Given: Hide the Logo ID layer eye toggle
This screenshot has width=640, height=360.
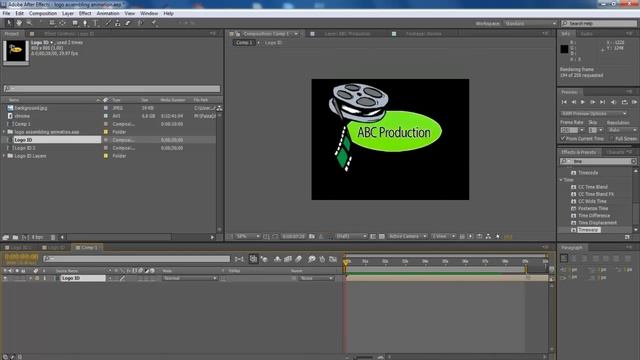Looking at the screenshot, I should point(5,278).
